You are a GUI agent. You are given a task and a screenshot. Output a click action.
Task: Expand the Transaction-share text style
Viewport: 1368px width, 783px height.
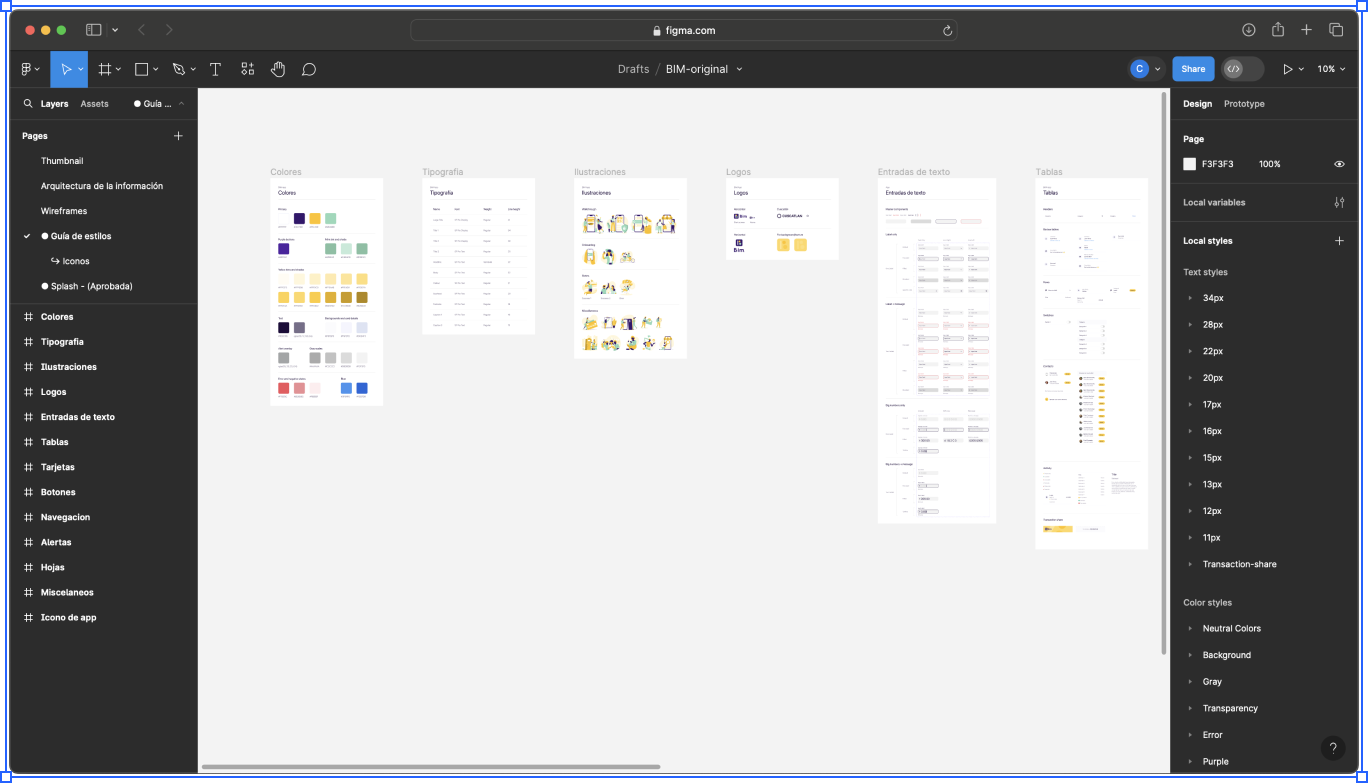1190,565
